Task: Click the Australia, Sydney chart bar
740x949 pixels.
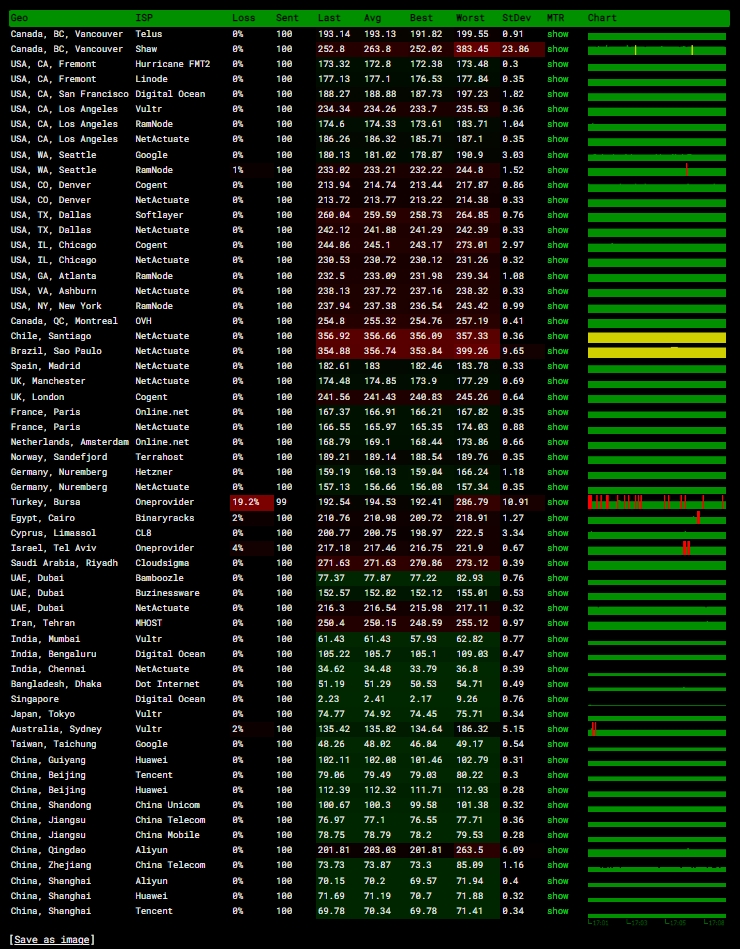Action: tap(657, 731)
